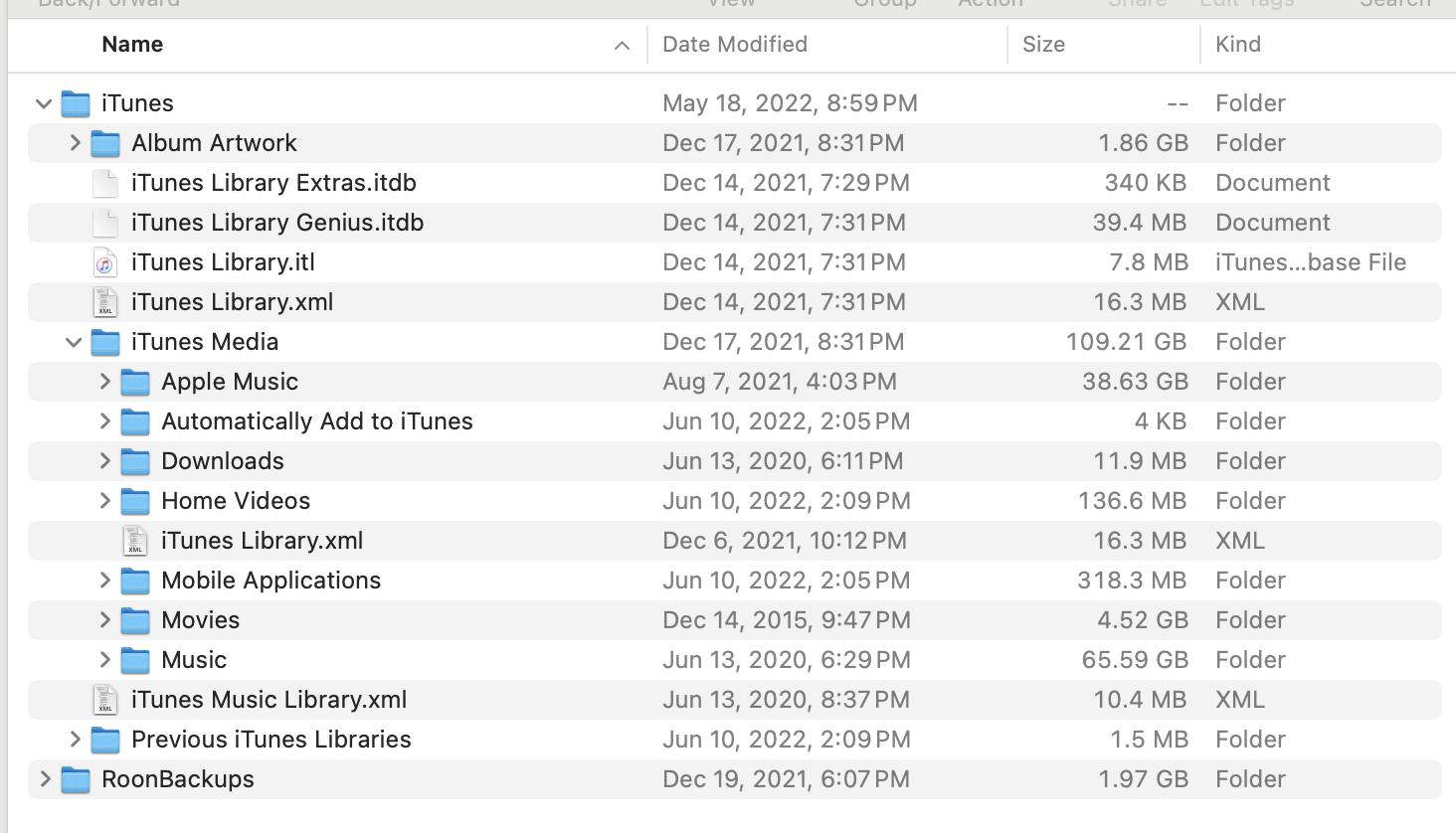This screenshot has width=1456, height=833.
Task: Expand the Album Artwork folder
Action: click(x=75, y=143)
